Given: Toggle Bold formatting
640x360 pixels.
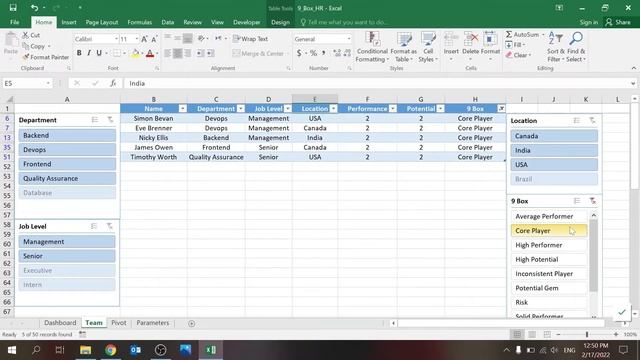Looking at the screenshot, I should tap(79, 53).
